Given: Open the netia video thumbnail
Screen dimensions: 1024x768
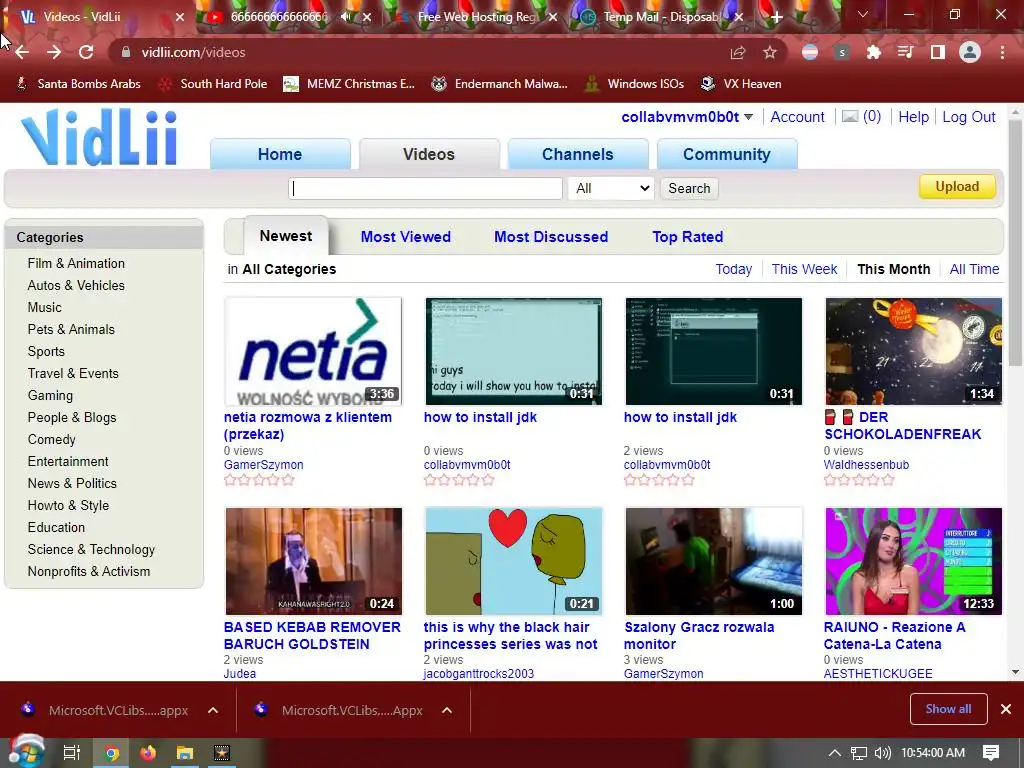Looking at the screenshot, I should [x=313, y=351].
